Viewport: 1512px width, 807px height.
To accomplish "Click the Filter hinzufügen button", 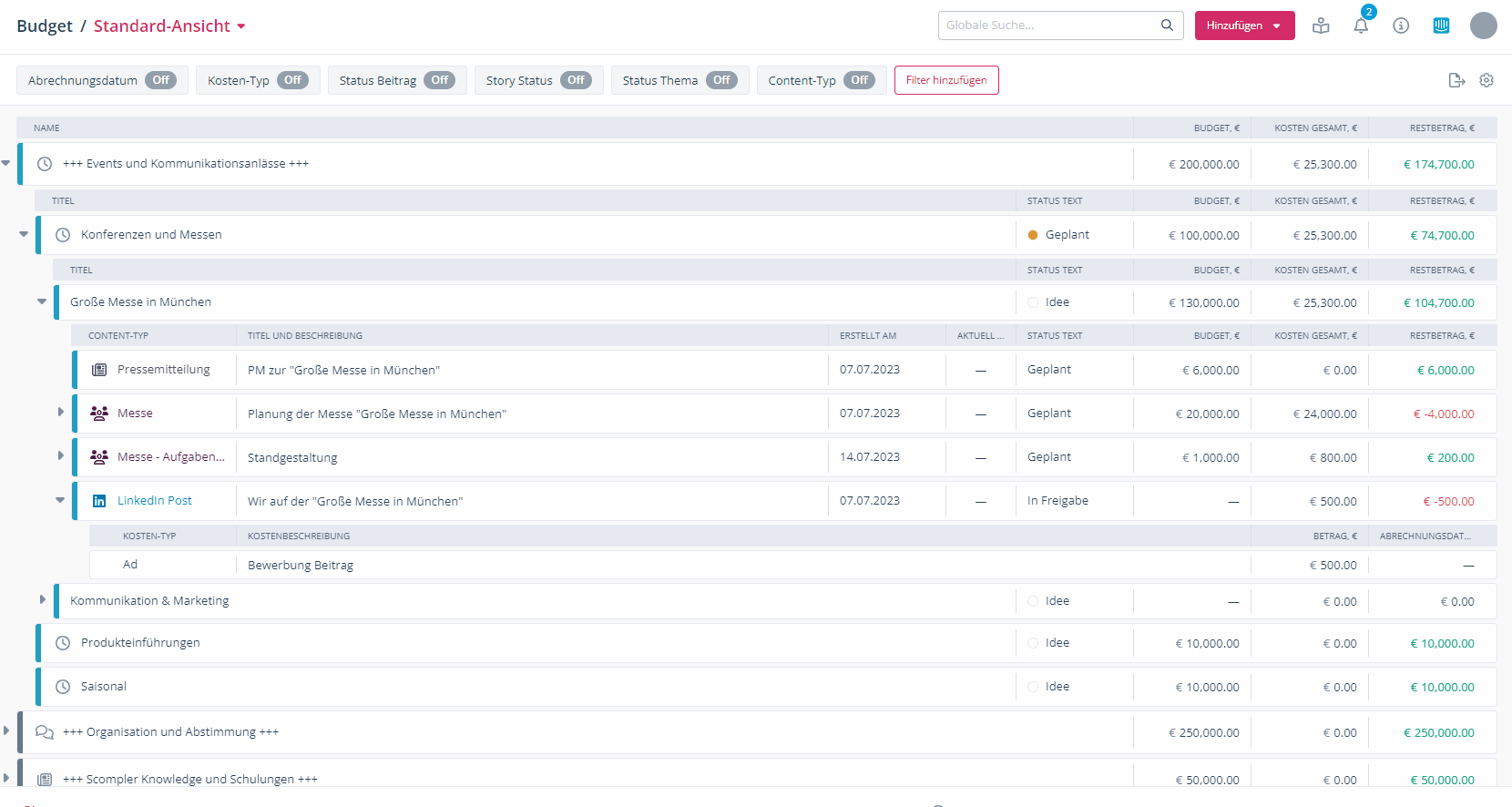I will (946, 80).
